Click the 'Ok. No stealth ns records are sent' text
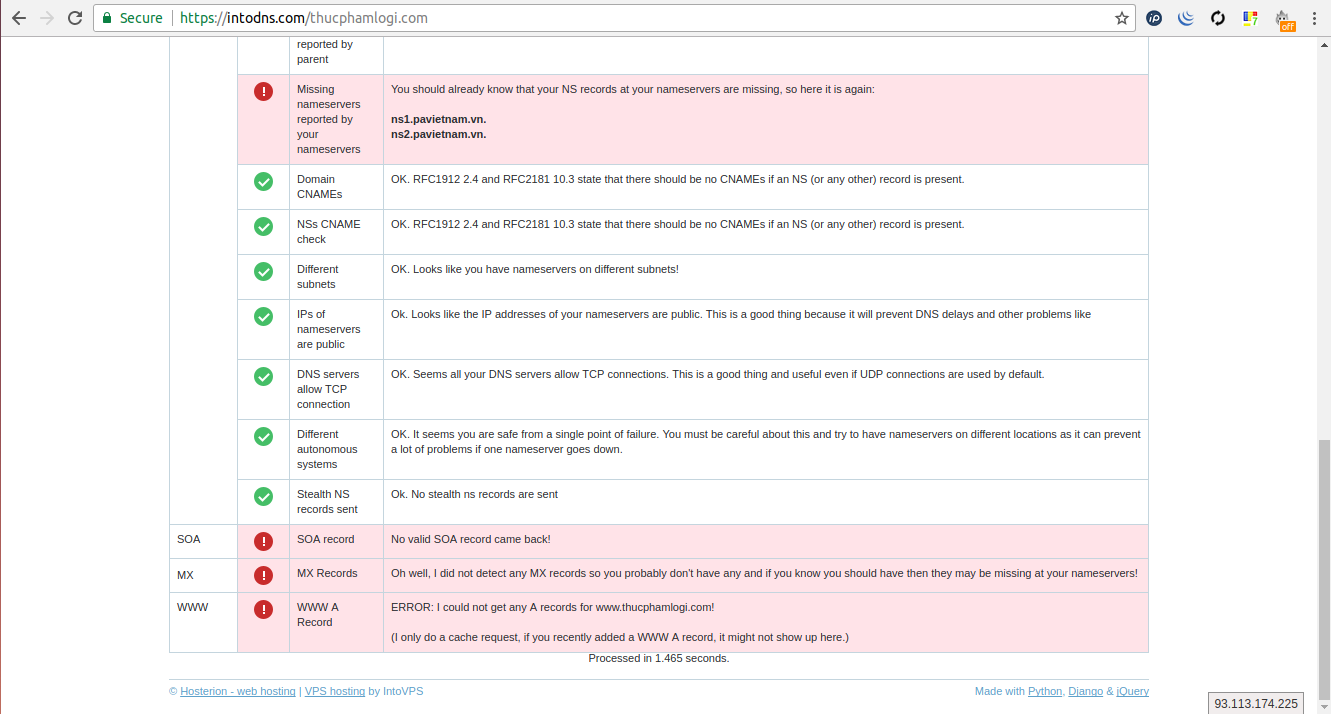This screenshot has width=1331, height=714. (474, 494)
